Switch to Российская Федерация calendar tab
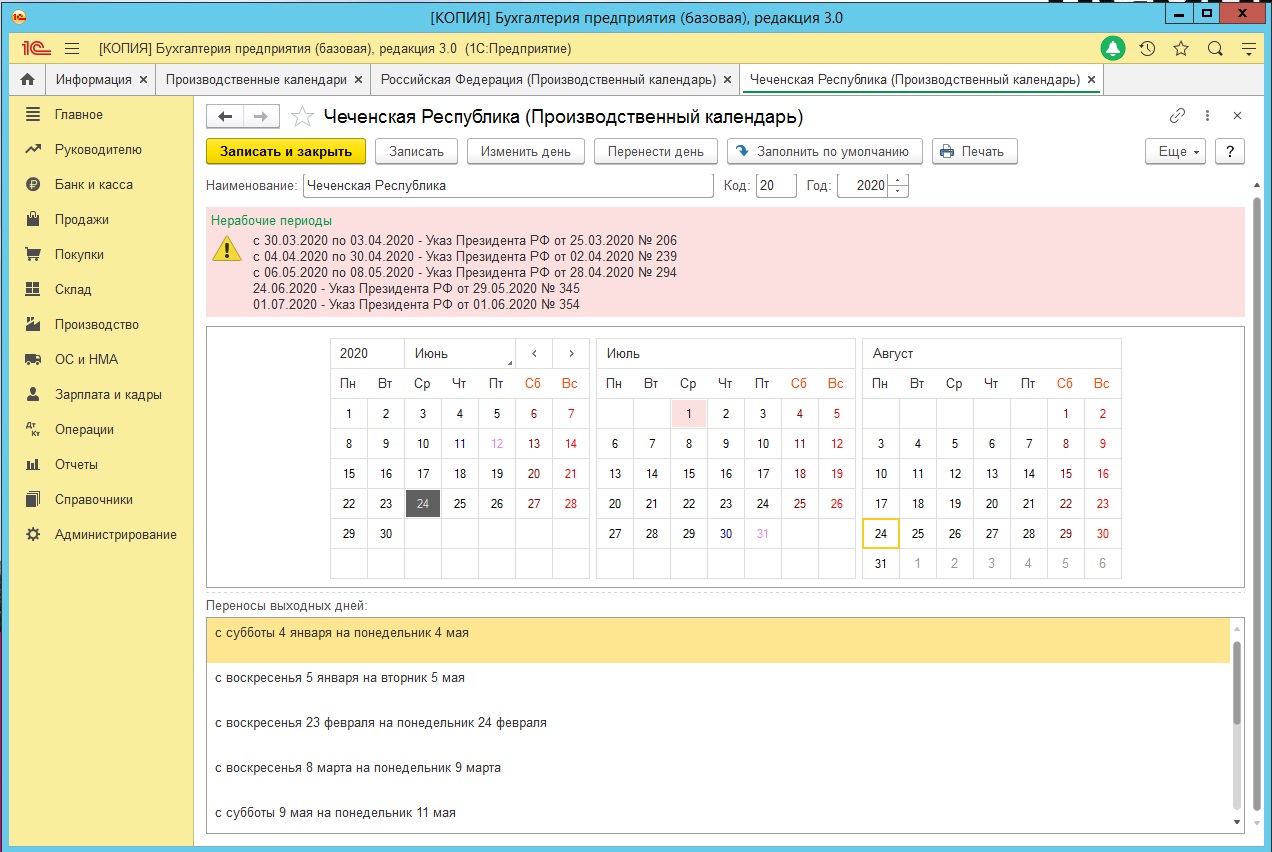The width and height of the screenshot is (1272, 852). [546, 79]
